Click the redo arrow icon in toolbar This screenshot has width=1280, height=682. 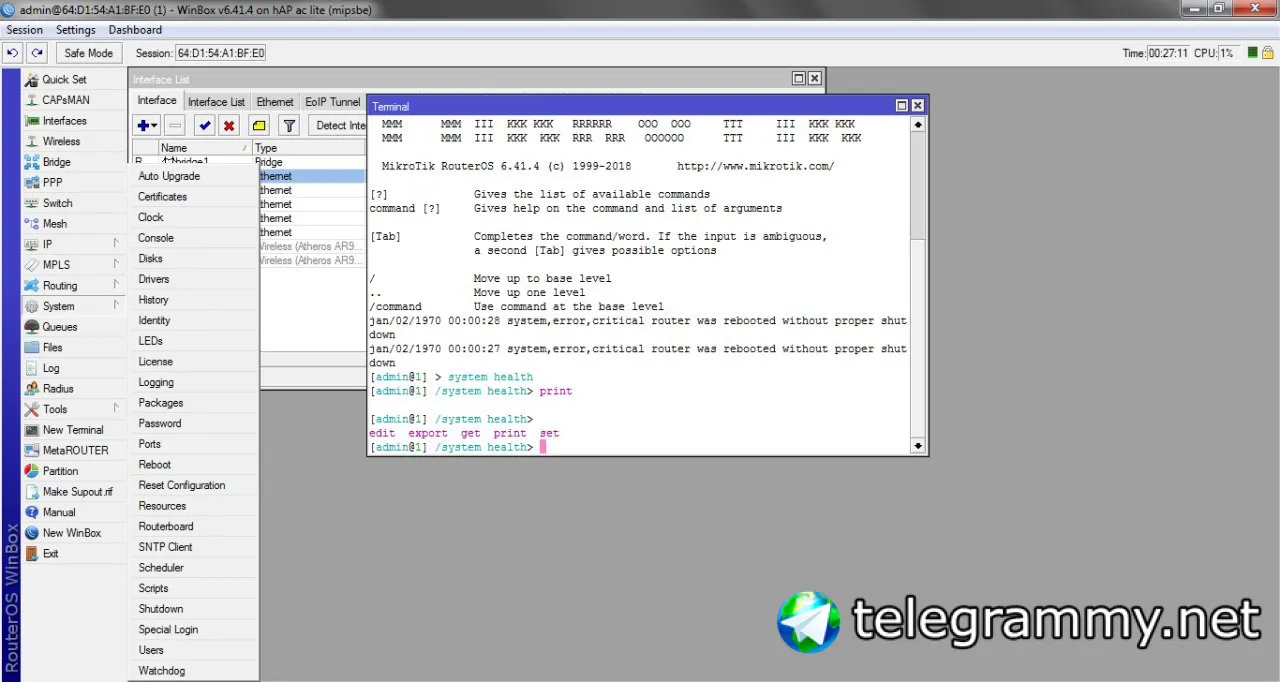[x=37, y=53]
